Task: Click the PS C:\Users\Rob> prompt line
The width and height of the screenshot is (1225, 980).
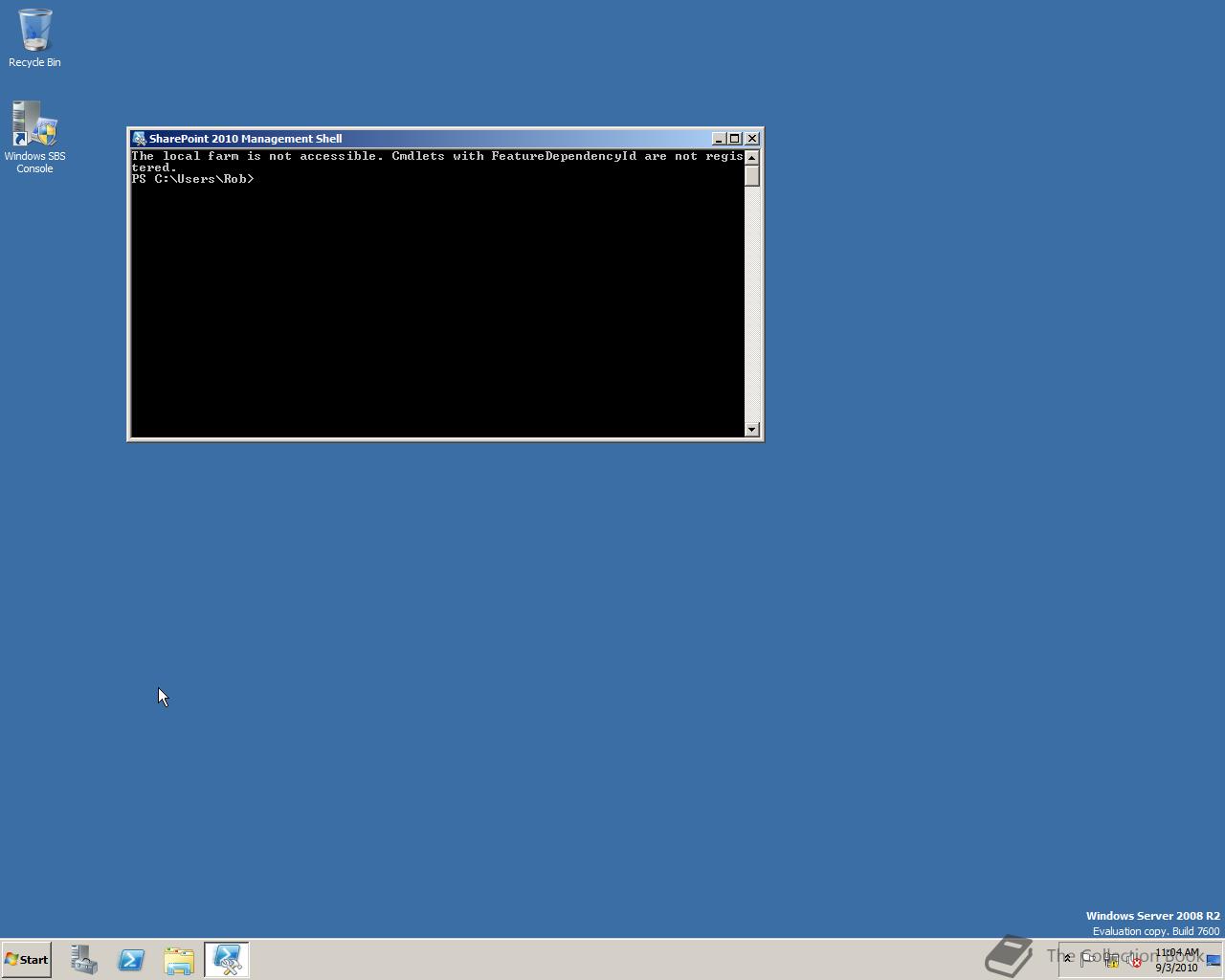Action: pos(193,179)
